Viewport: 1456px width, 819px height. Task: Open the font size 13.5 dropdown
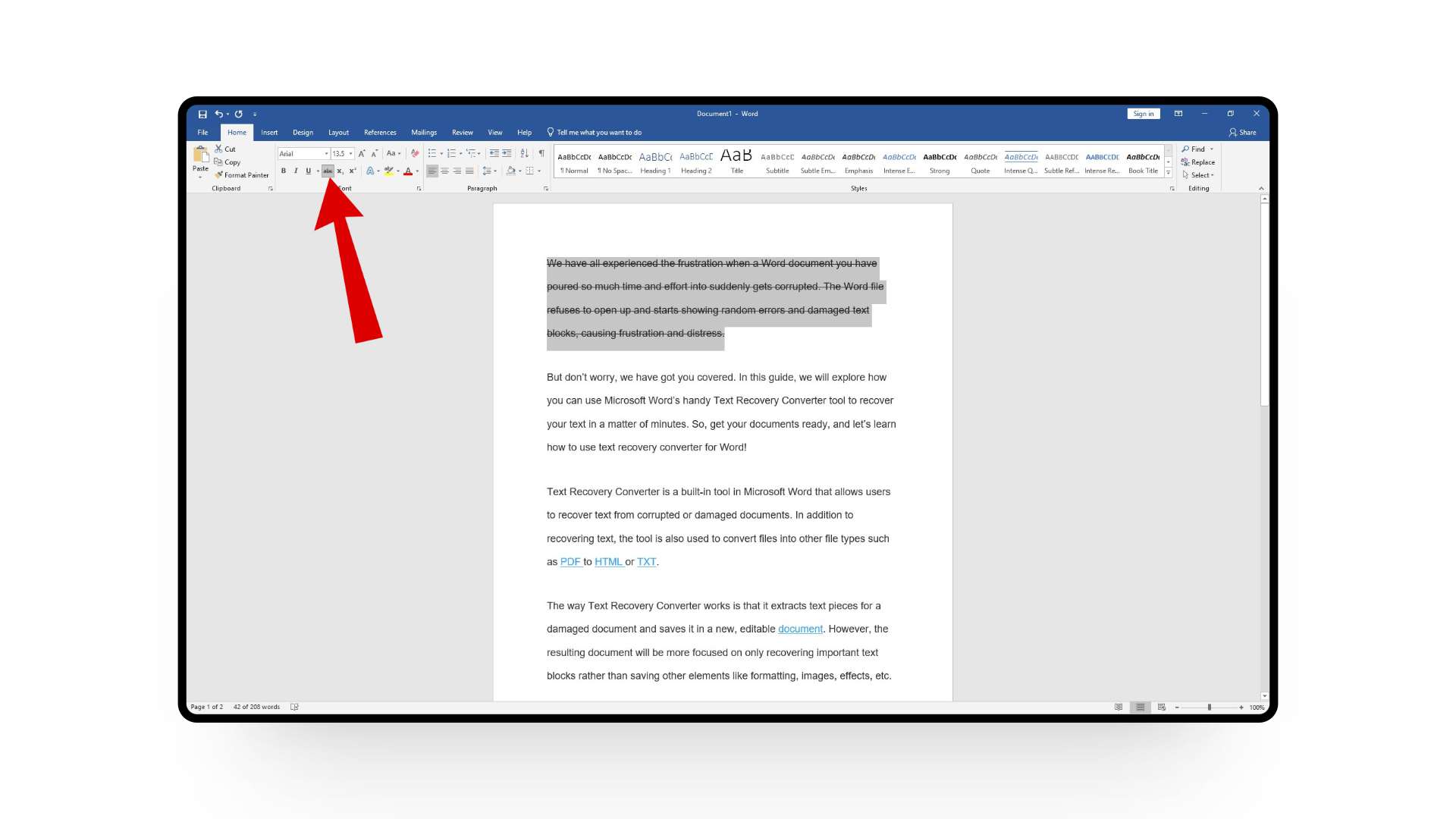click(351, 154)
